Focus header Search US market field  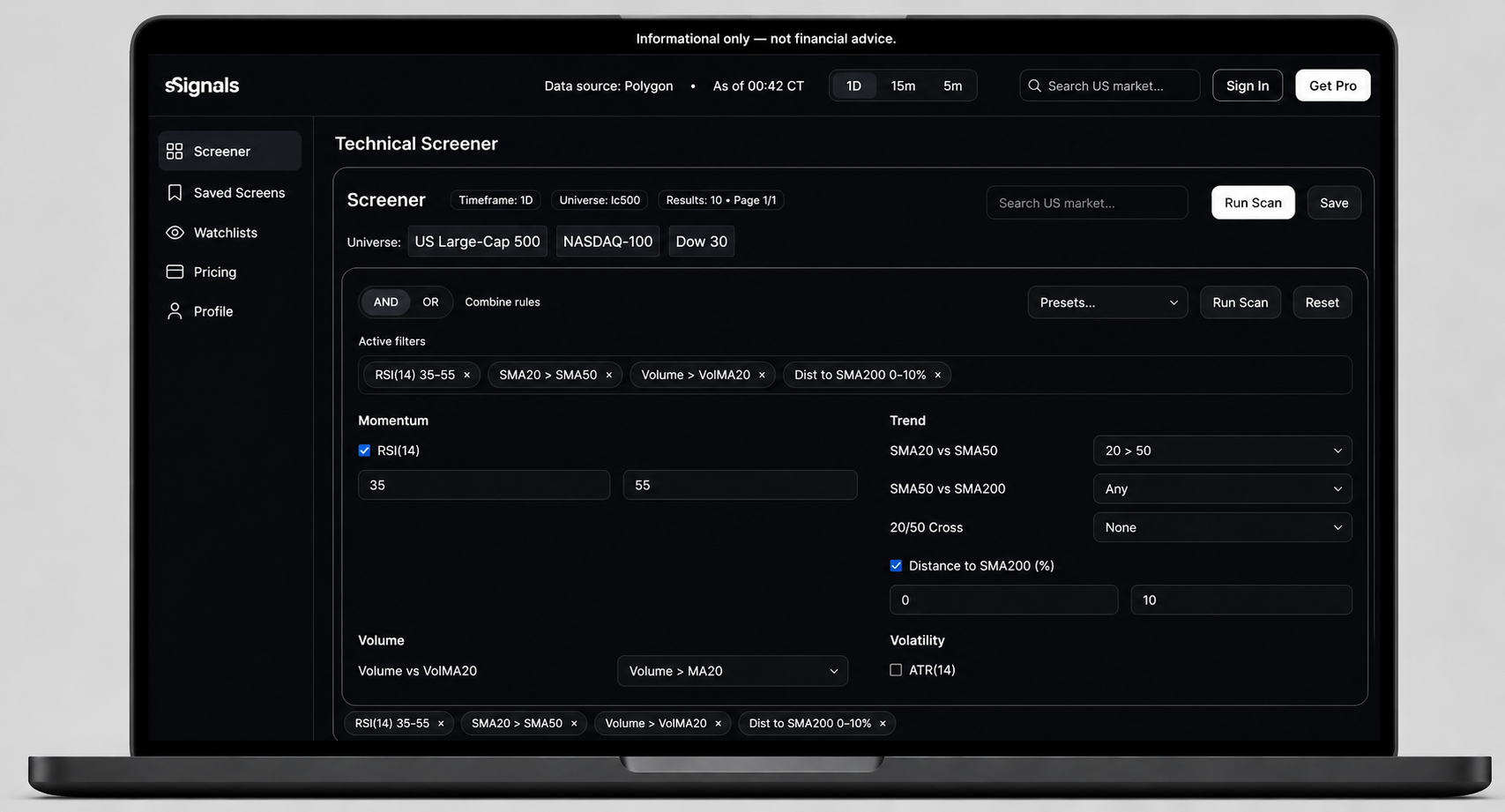coord(1109,86)
